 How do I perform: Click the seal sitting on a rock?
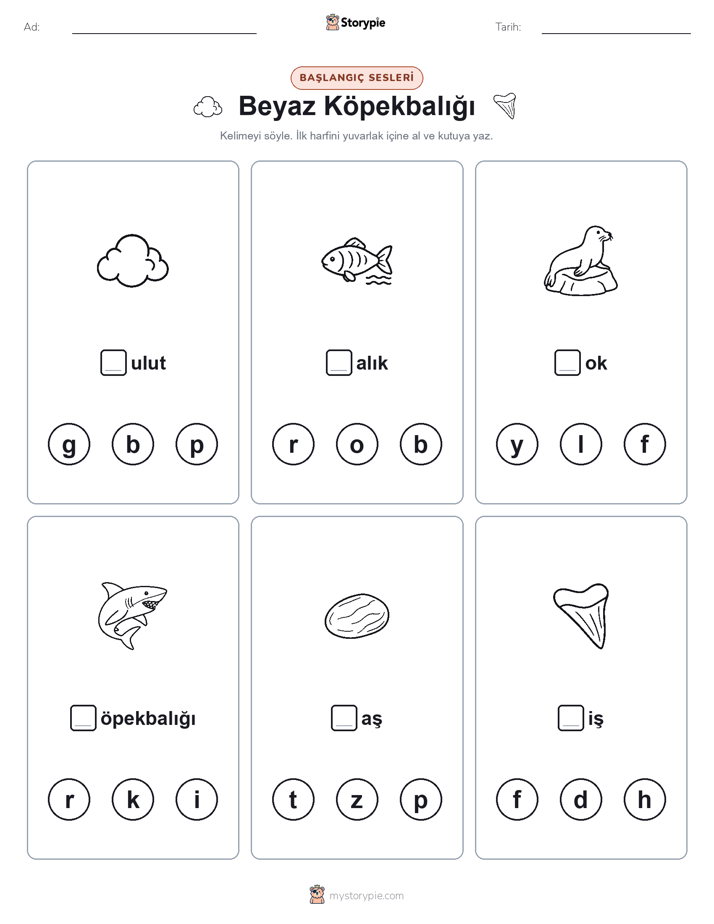(581, 260)
